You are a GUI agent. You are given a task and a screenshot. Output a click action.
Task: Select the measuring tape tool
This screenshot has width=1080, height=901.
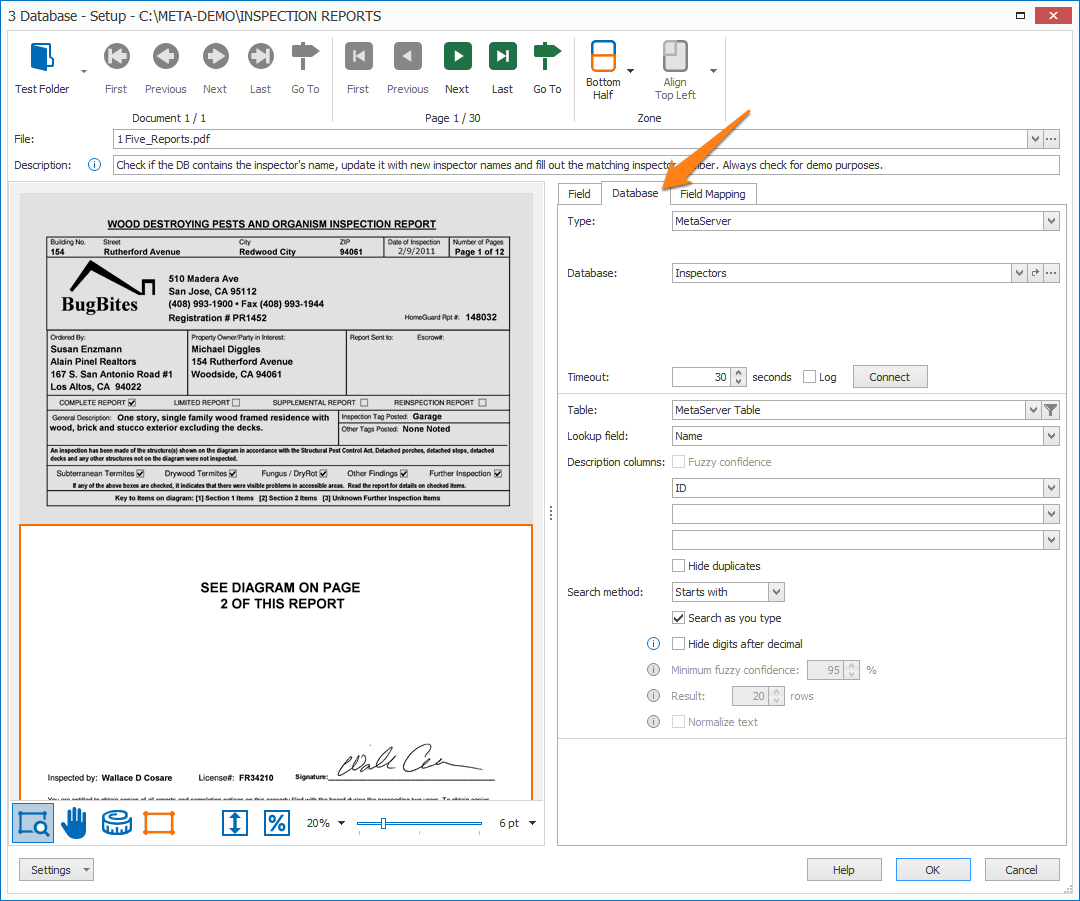click(x=116, y=823)
